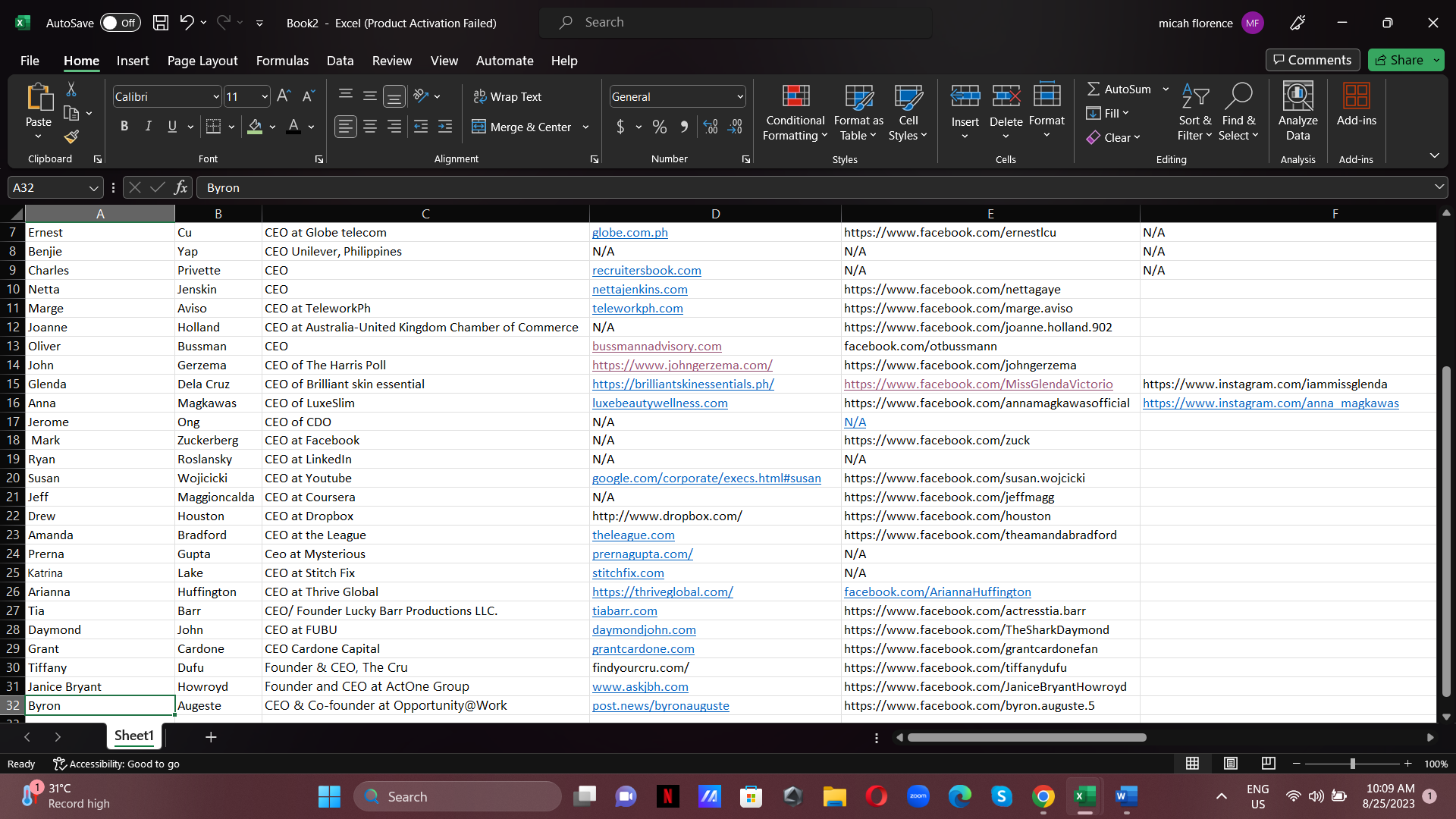Apply Percent Style format
1456x819 pixels.
660,127
